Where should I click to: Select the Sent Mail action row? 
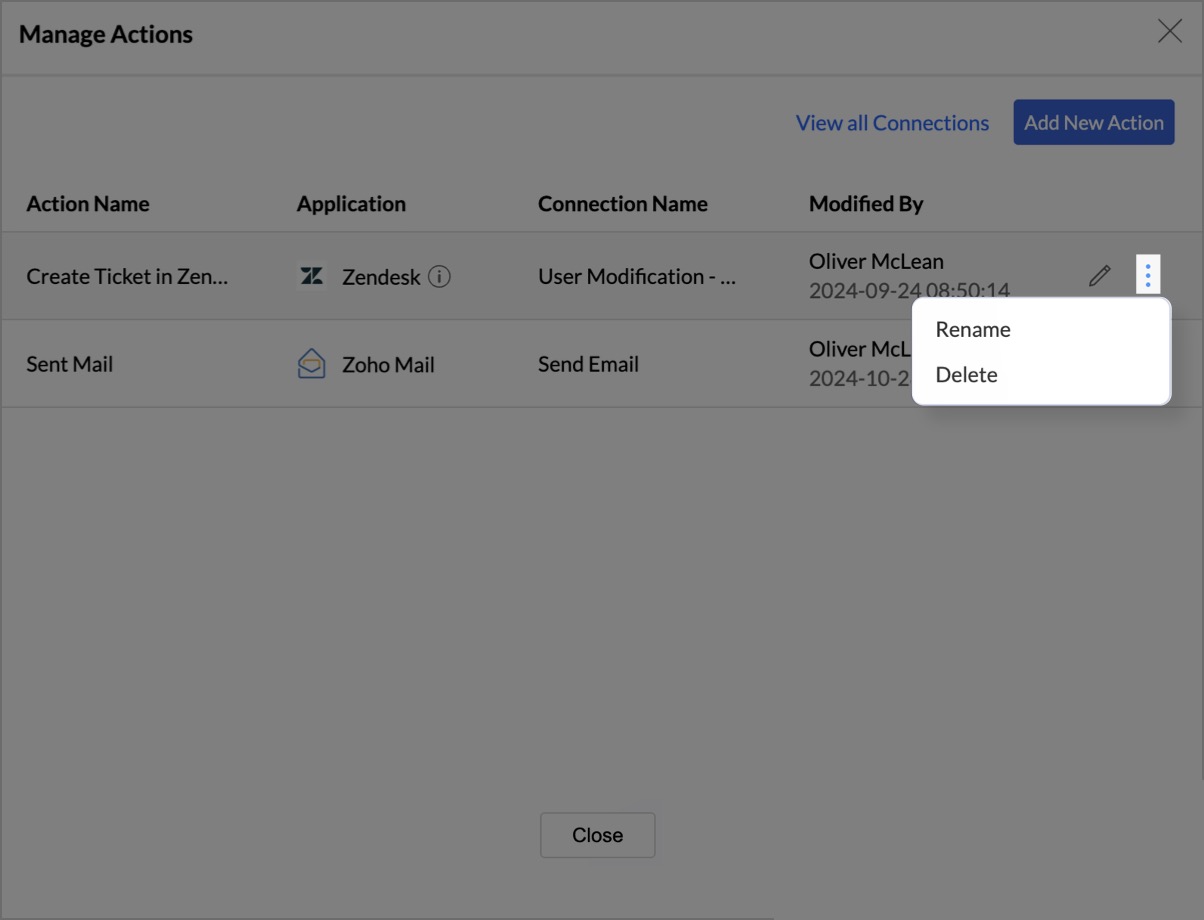click(x=70, y=365)
